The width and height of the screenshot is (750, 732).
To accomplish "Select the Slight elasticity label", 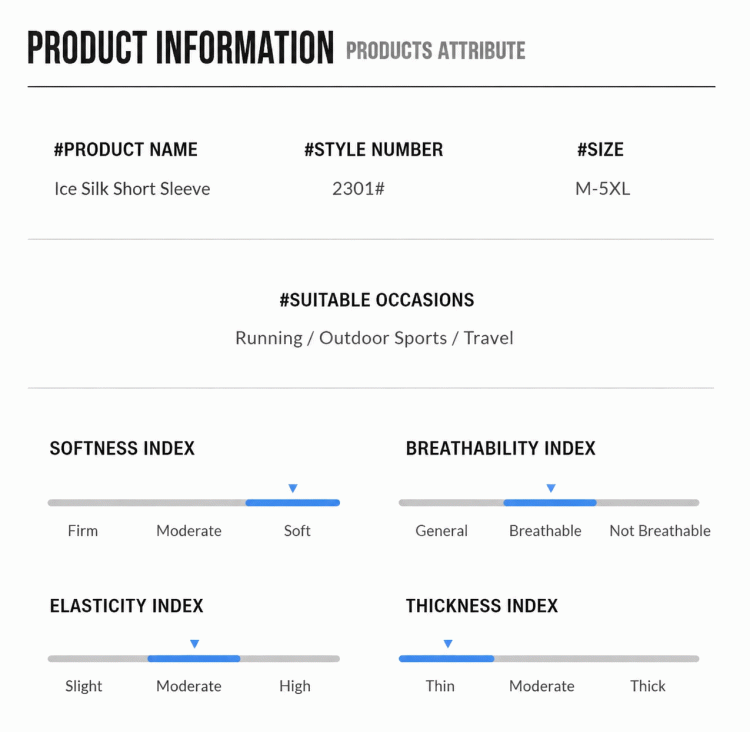I will (x=84, y=687).
